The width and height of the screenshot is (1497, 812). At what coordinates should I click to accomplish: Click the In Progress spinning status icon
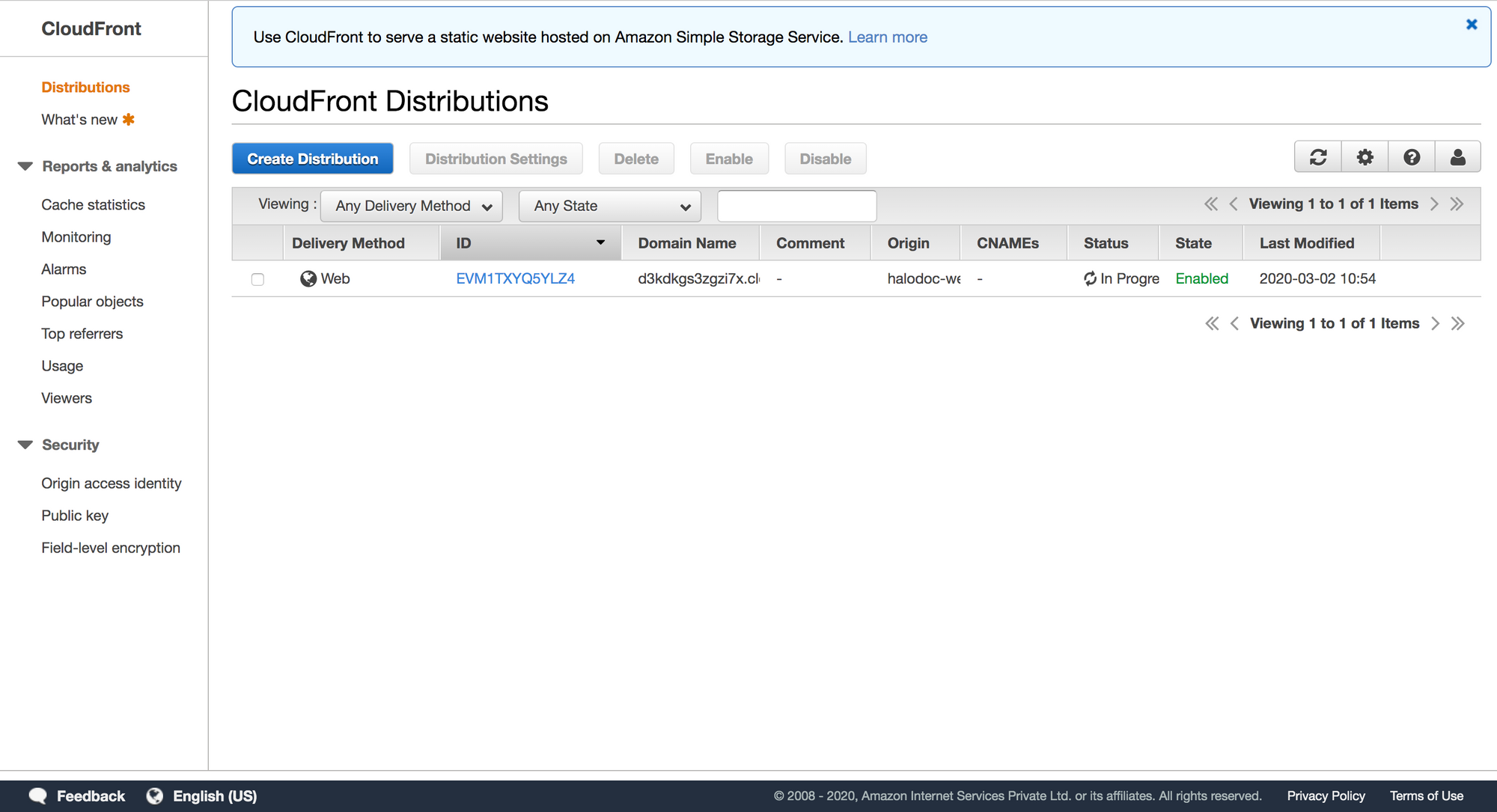(1090, 279)
